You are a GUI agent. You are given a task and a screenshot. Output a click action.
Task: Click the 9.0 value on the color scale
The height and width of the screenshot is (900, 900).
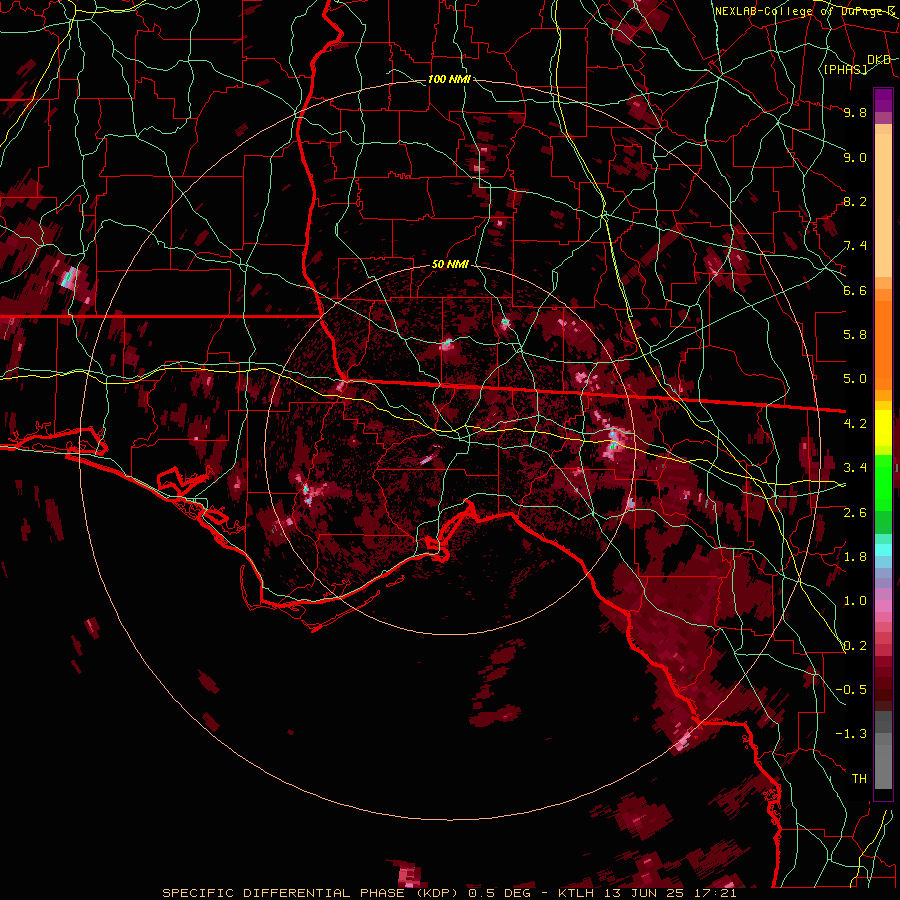point(855,157)
